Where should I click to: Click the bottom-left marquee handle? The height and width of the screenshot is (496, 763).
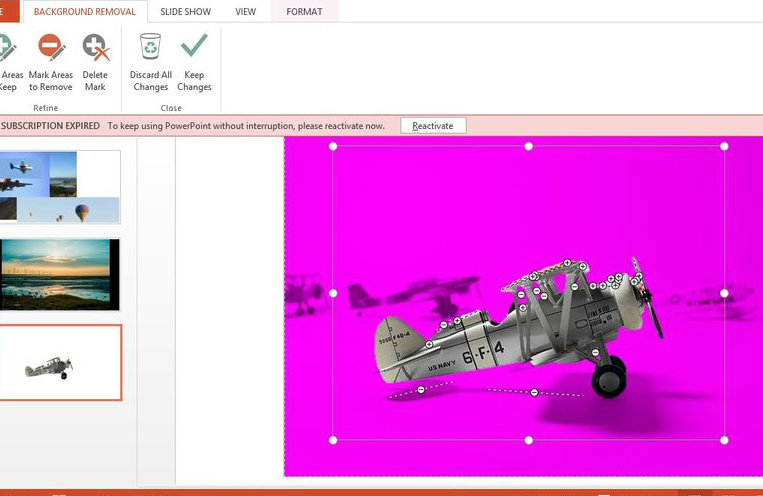coord(333,440)
